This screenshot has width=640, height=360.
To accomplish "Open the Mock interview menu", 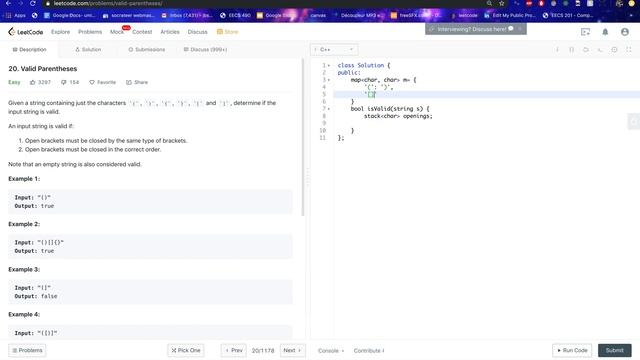I will (x=117, y=32).
